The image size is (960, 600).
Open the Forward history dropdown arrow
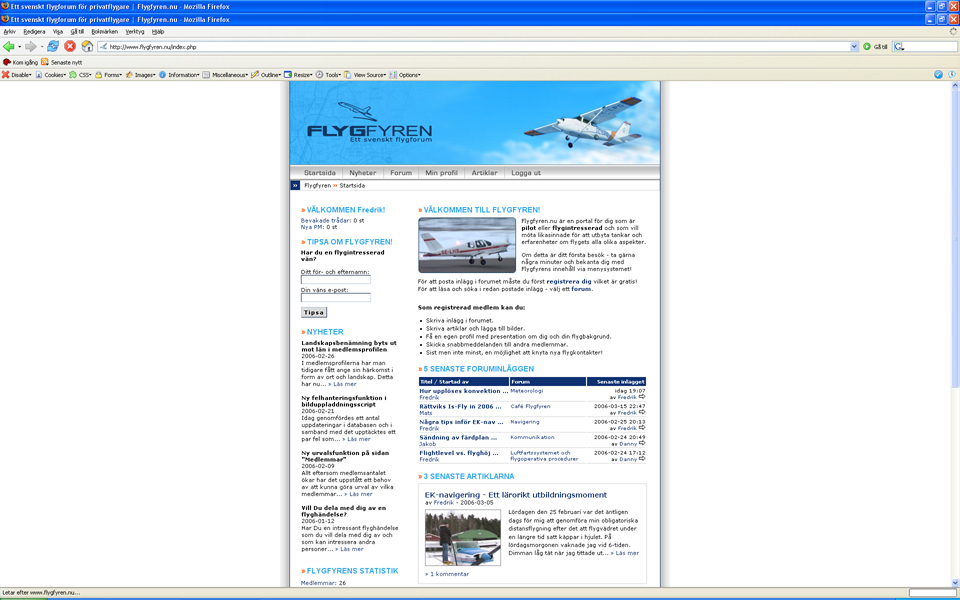coord(42,47)
